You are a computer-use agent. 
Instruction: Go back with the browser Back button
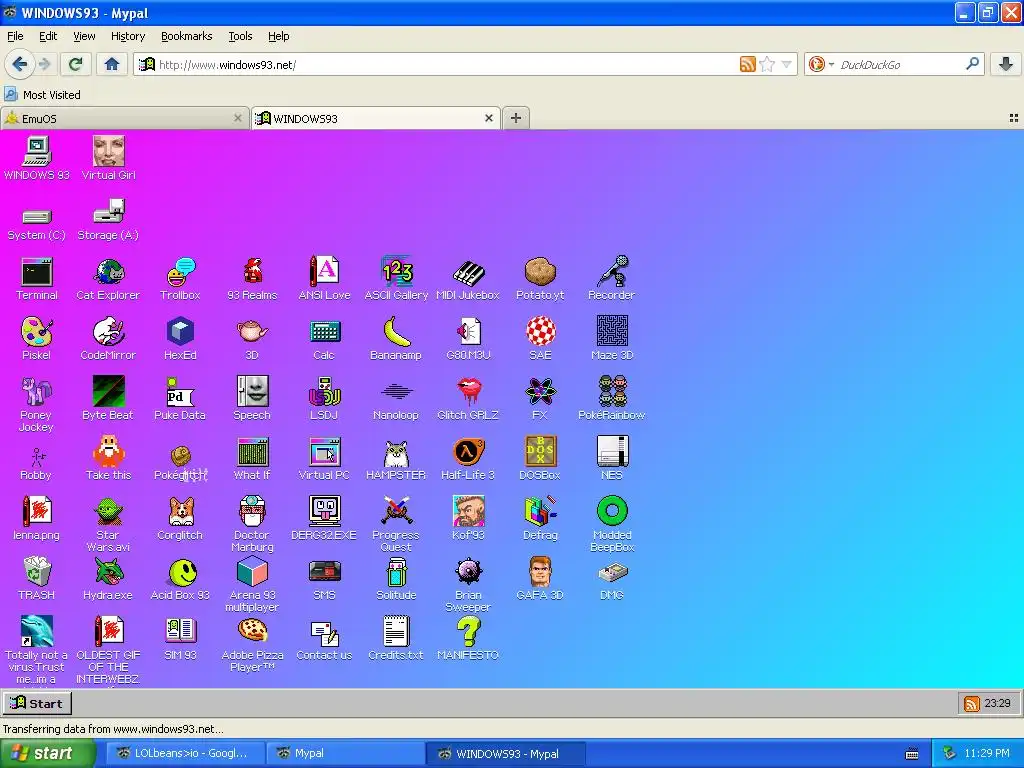[x=20, y=64]
